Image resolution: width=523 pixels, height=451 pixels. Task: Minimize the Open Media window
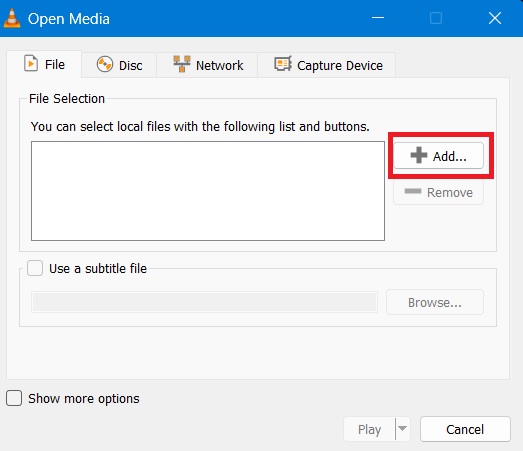(378, 18)
